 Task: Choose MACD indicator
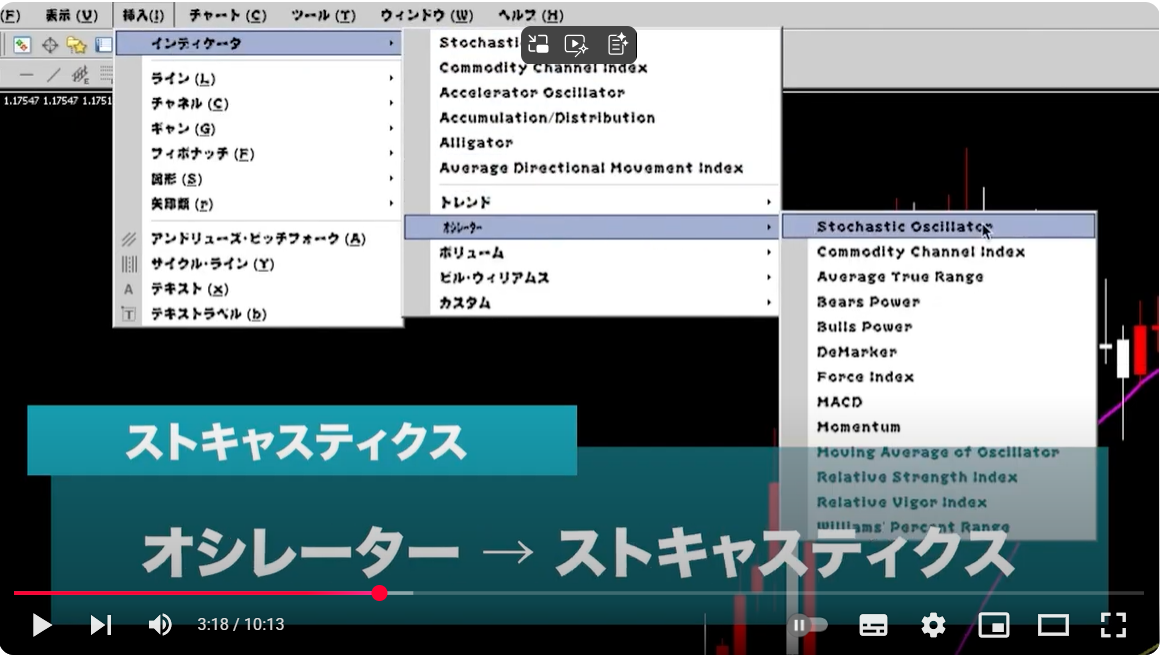click(938, 403)
